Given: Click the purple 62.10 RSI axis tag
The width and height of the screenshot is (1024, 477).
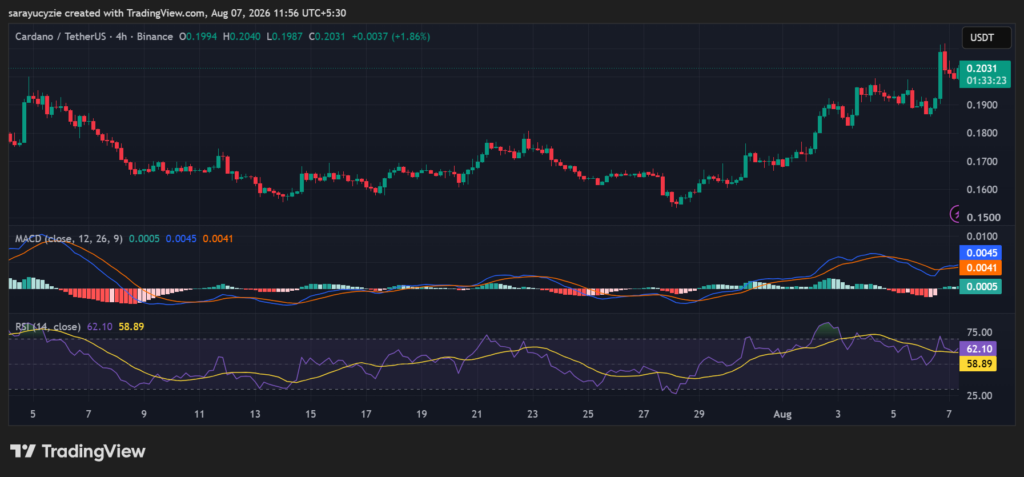Looking at the screenshot, I should (x=978, y=350).
